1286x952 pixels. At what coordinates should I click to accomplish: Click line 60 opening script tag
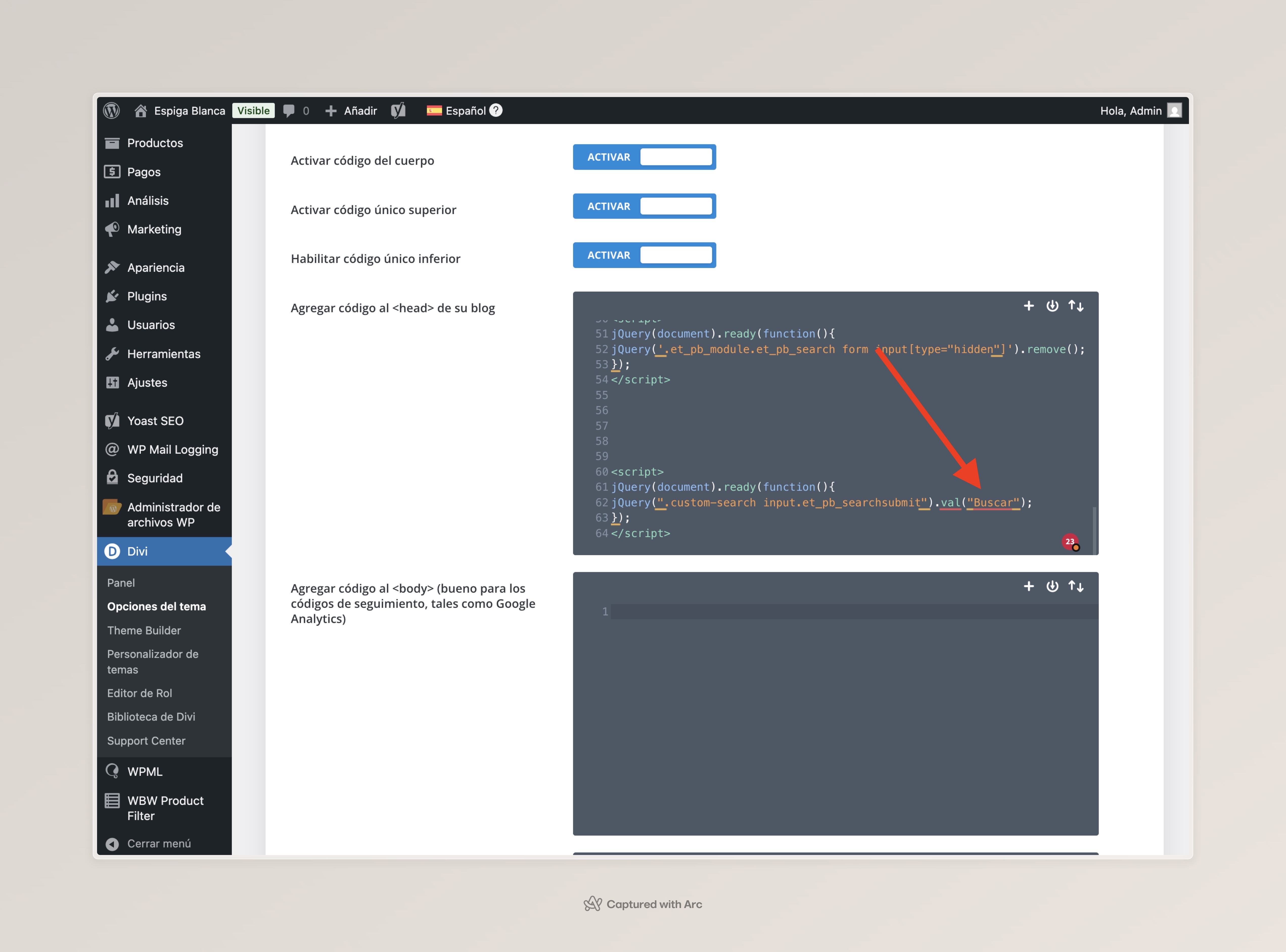pyautogui.click(x=637, y=471)
